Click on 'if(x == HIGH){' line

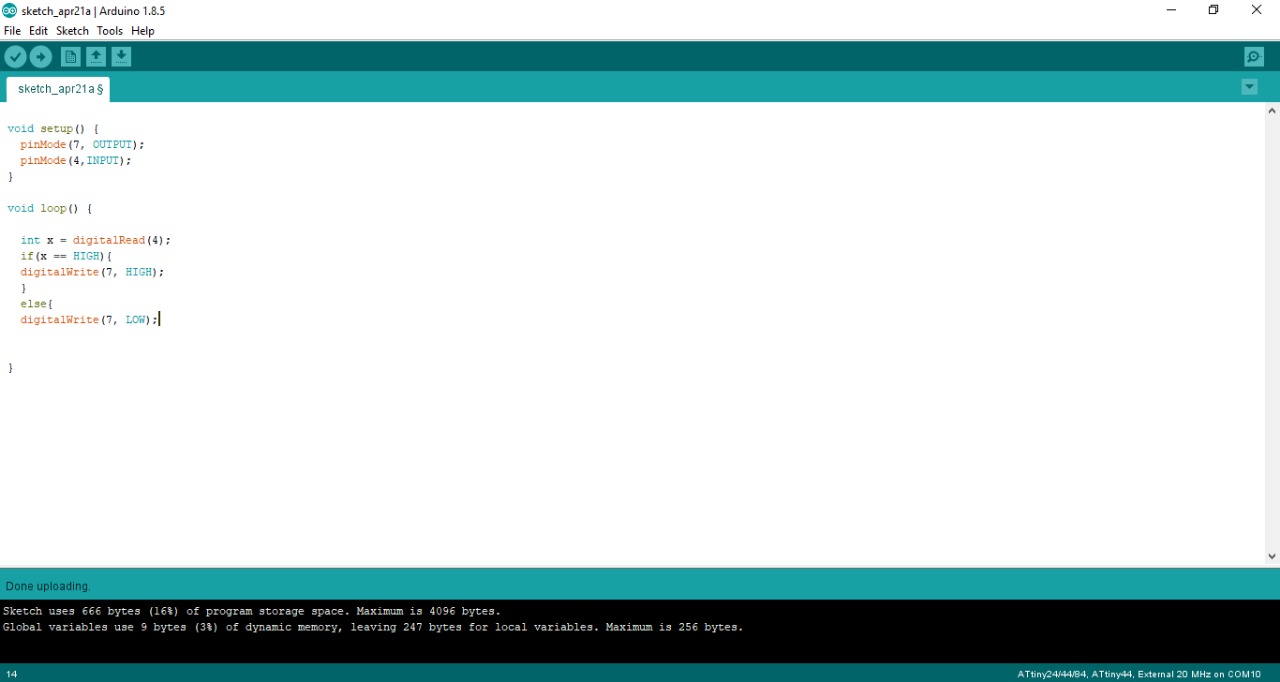tap(66, 257)
